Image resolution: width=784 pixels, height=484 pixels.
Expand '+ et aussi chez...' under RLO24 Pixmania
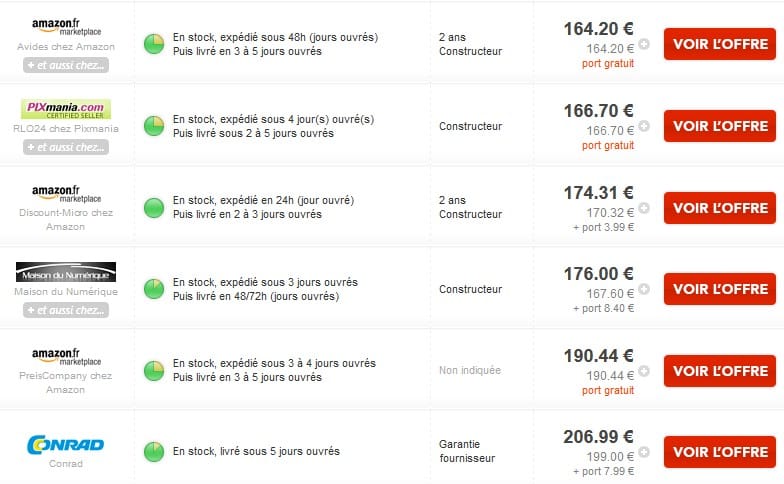tap(66, 147)
